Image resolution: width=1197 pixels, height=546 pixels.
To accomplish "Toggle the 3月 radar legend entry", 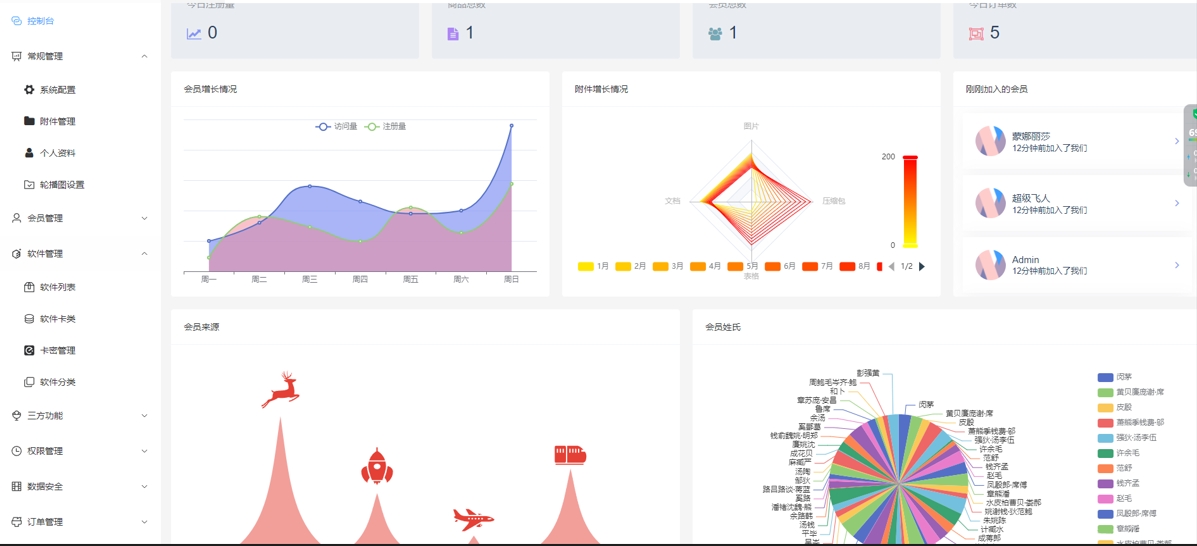I will tap(668, 267).
